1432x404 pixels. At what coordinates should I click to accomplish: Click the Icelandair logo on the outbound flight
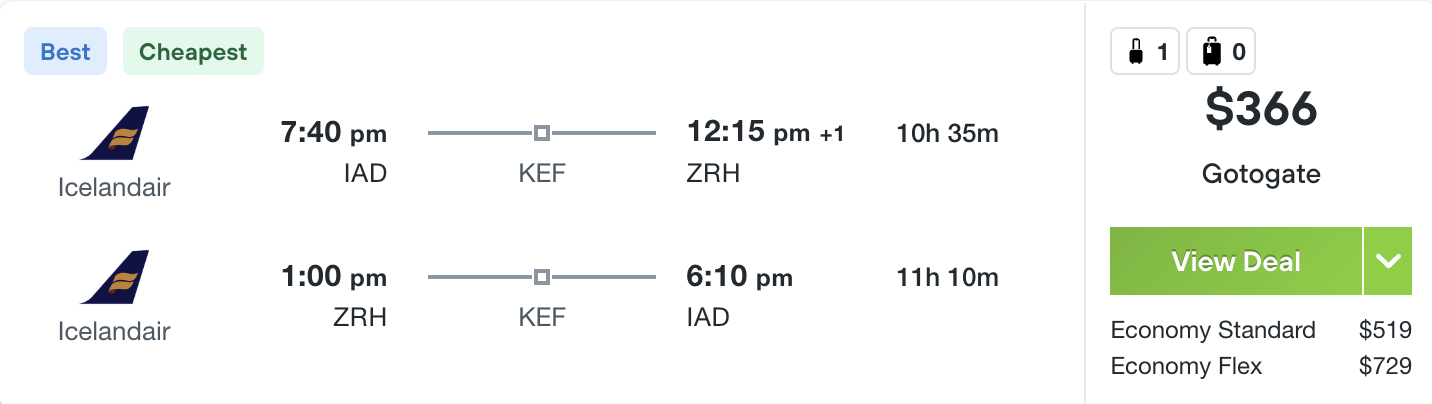pos(114,134)
